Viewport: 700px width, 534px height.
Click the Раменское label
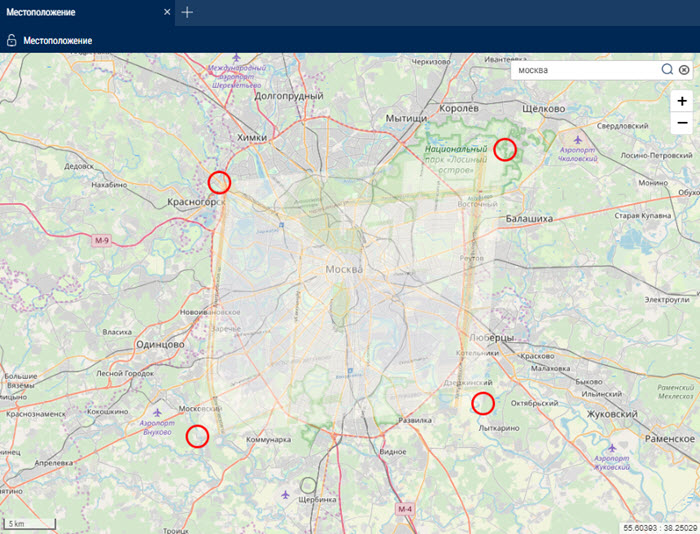point(670,439)
